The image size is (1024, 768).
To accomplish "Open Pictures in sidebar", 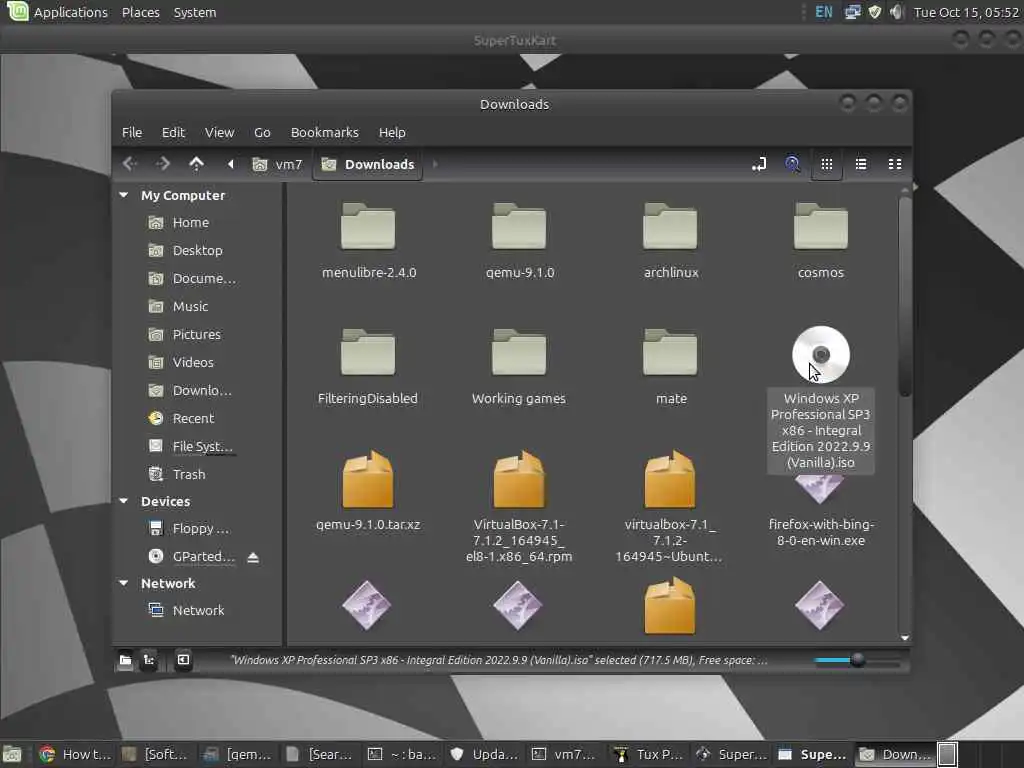I will [x=198, y=334].
